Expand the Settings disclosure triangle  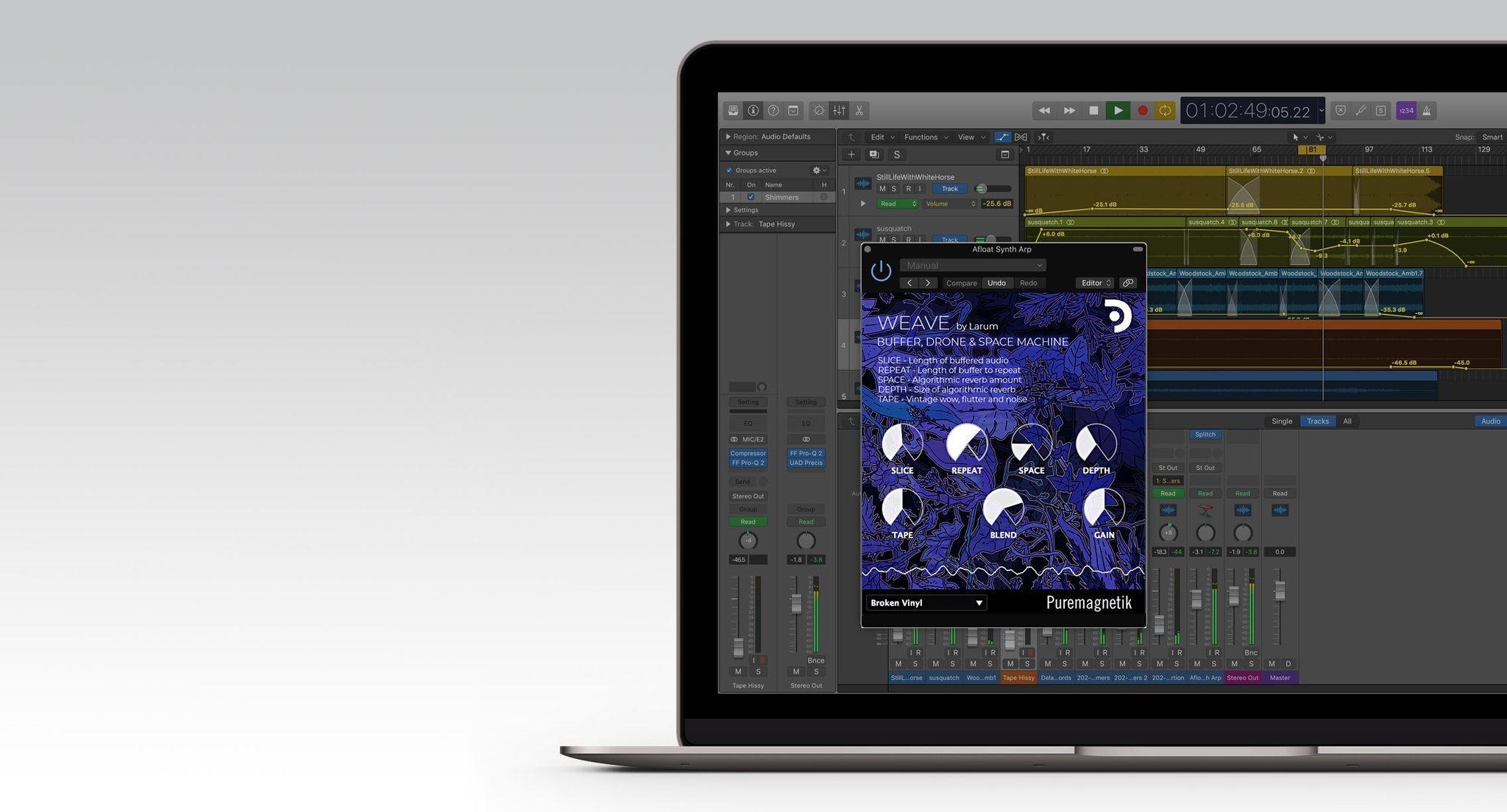pyautogui.click(x=728, y=210)
